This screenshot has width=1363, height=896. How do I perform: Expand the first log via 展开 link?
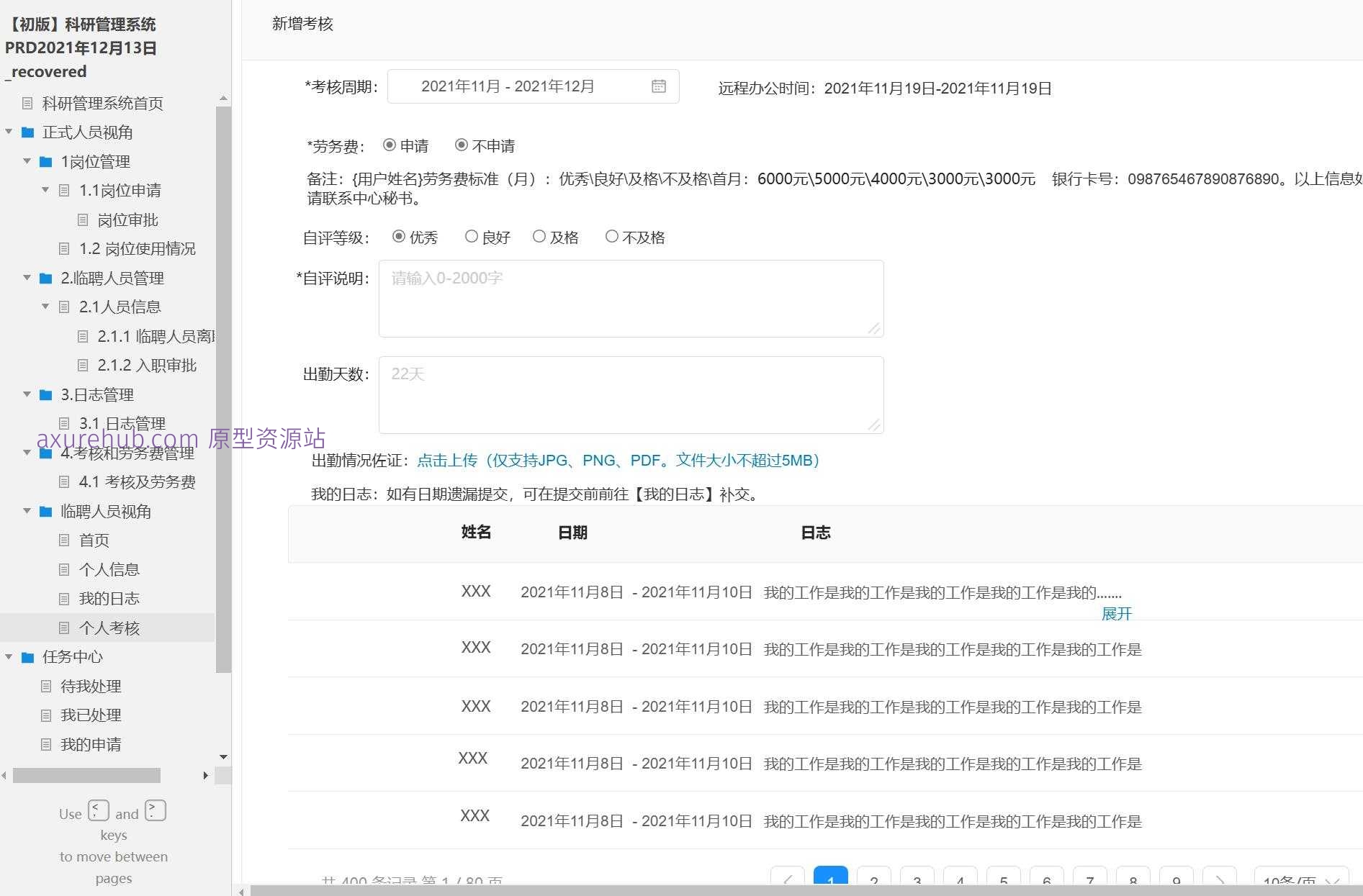click(1116, 614)
